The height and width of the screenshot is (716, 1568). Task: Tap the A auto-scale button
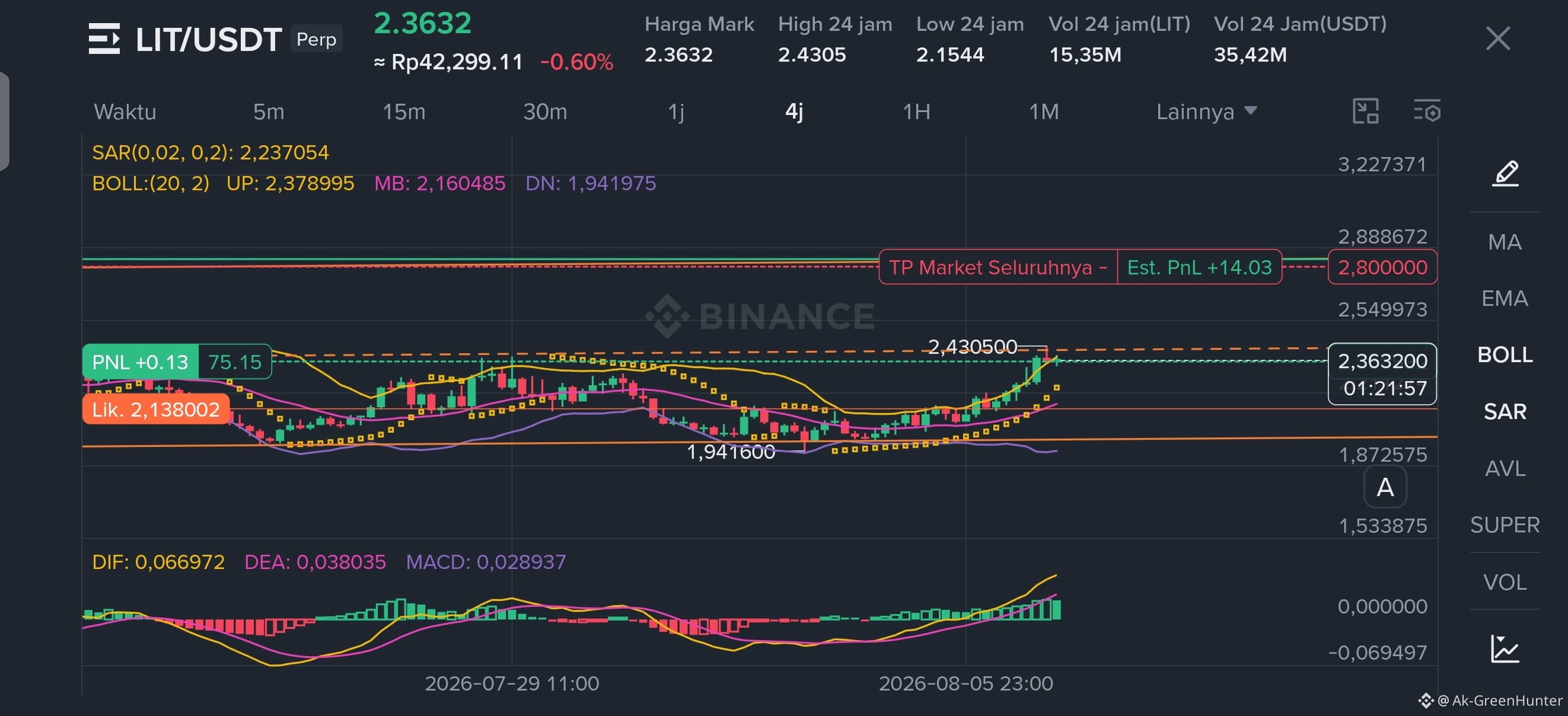1385,487
